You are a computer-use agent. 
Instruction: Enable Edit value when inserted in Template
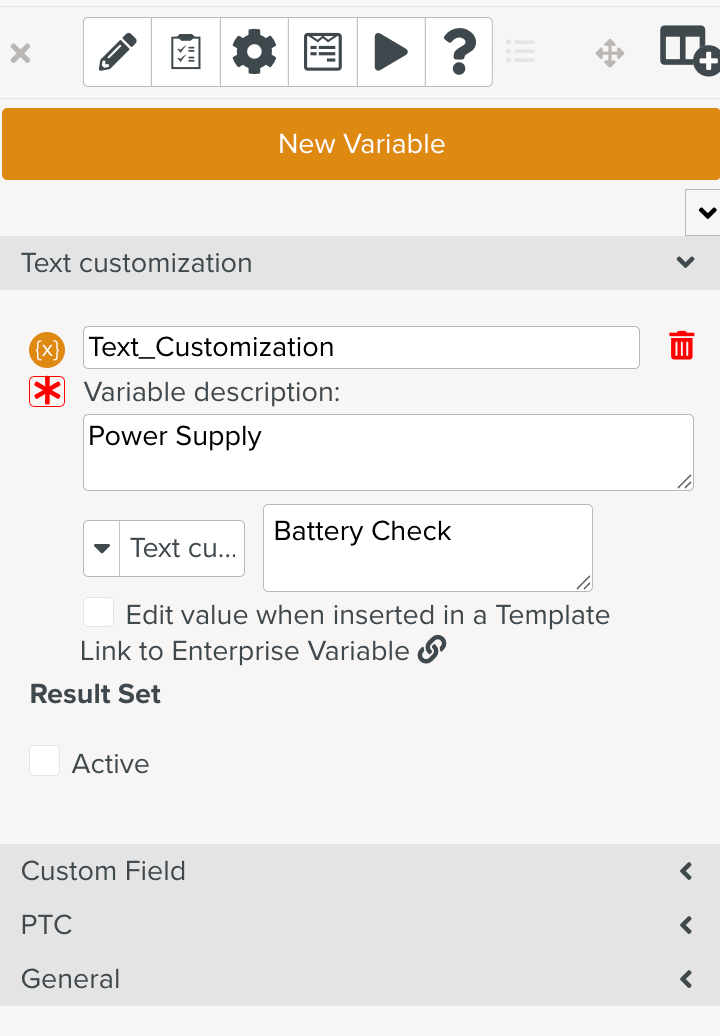[x=99, y=613]
